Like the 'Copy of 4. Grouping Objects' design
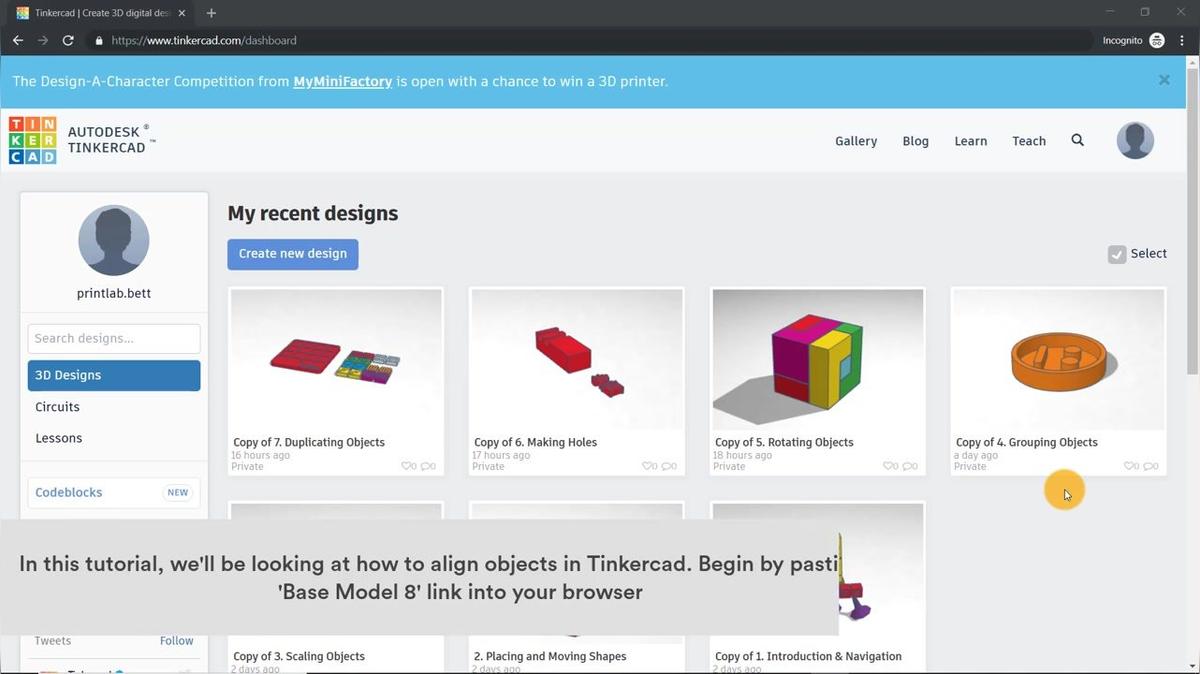The width and height of the screenshot is (1200, 674). click(1130, 466)
